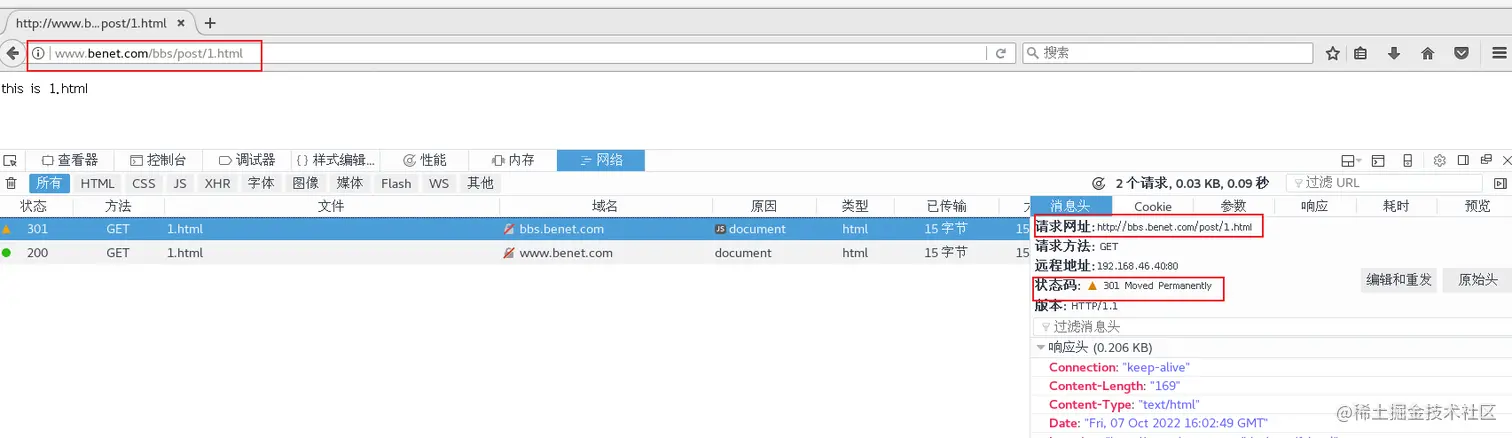
Task: Click the 编辑和重发 button
Action: [x=1399, y=280]
